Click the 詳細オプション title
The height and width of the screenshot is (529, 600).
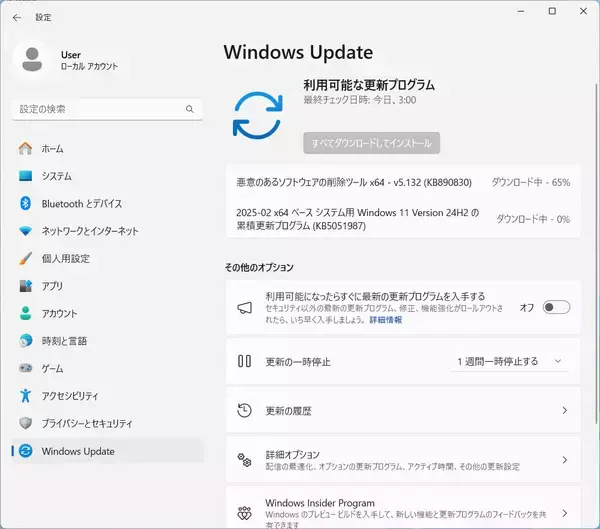click(x=292, y=454)
